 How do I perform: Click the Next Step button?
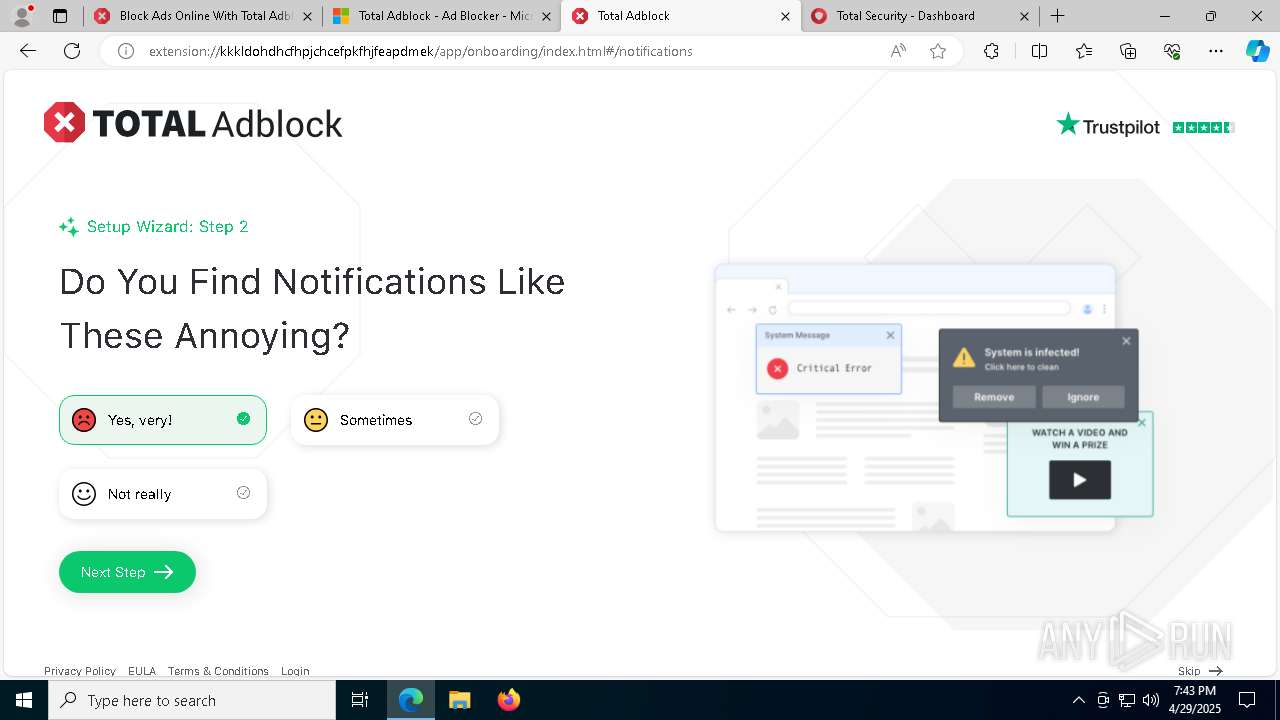(127, 572)
